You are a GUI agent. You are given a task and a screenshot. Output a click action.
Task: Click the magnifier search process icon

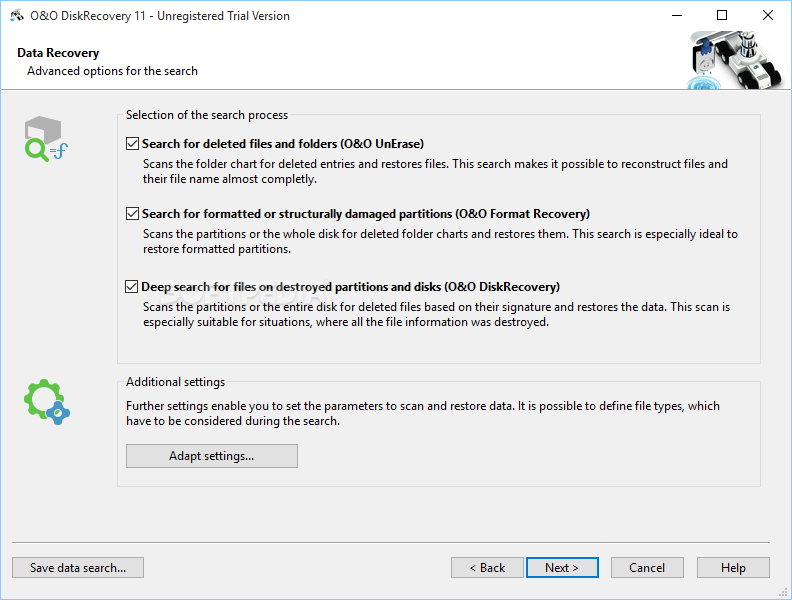coord(44,139)
